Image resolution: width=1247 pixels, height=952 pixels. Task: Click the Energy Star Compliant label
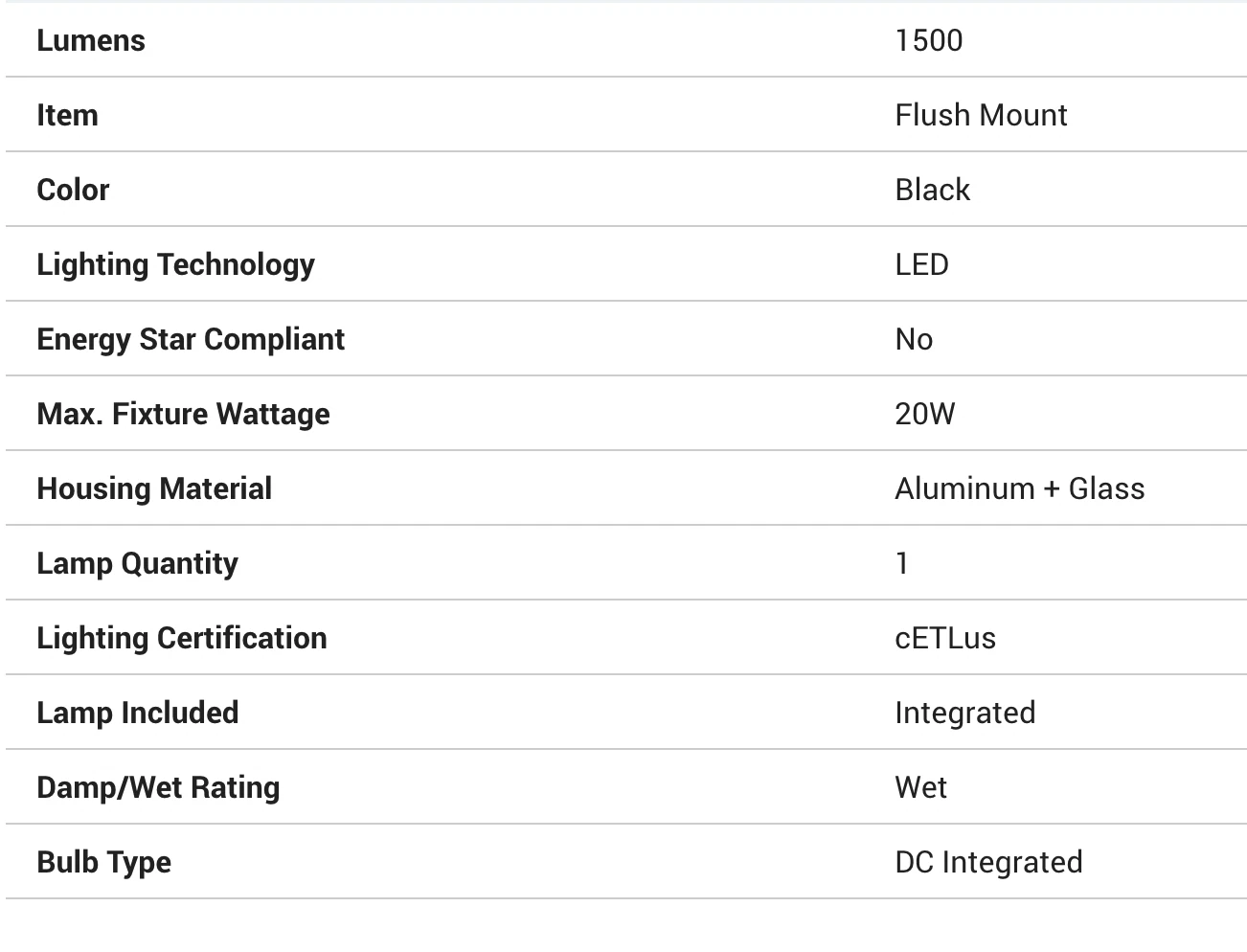(x=191, y=339)
